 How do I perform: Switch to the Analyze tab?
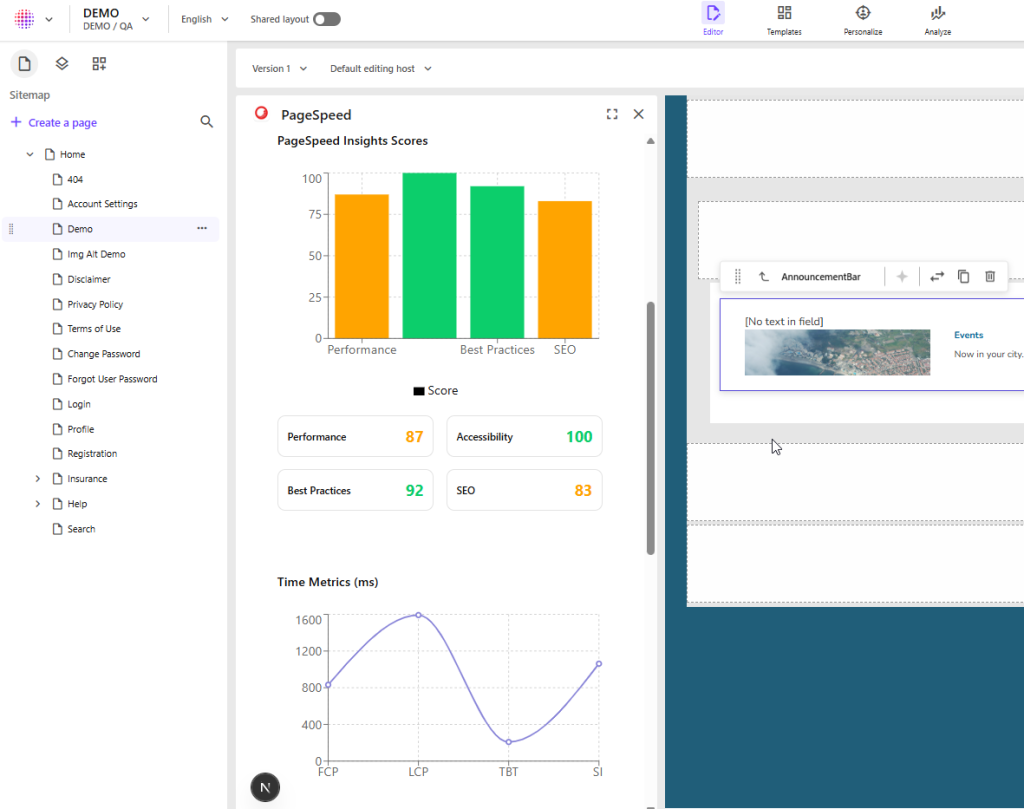[937, 20]
